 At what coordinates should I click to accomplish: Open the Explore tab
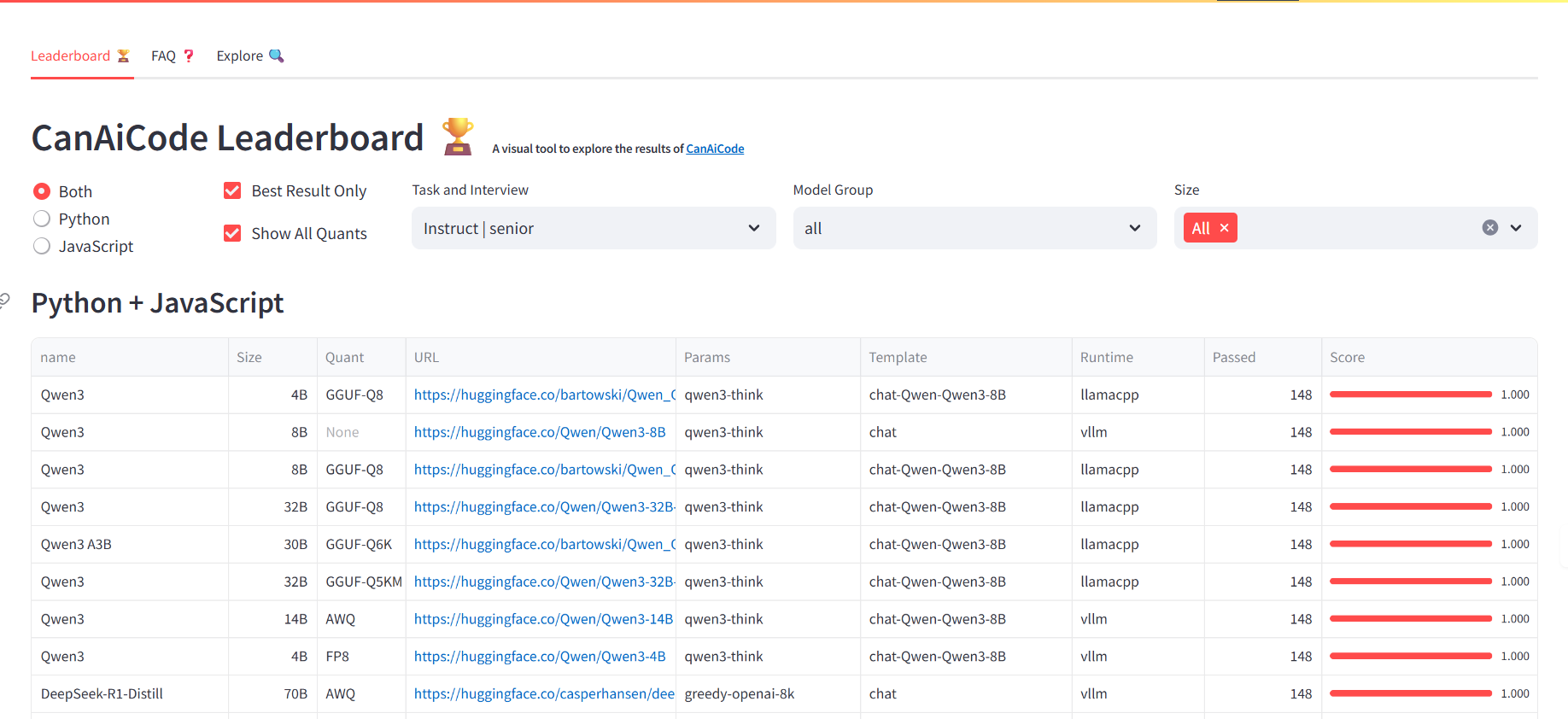tap(250, 56)
